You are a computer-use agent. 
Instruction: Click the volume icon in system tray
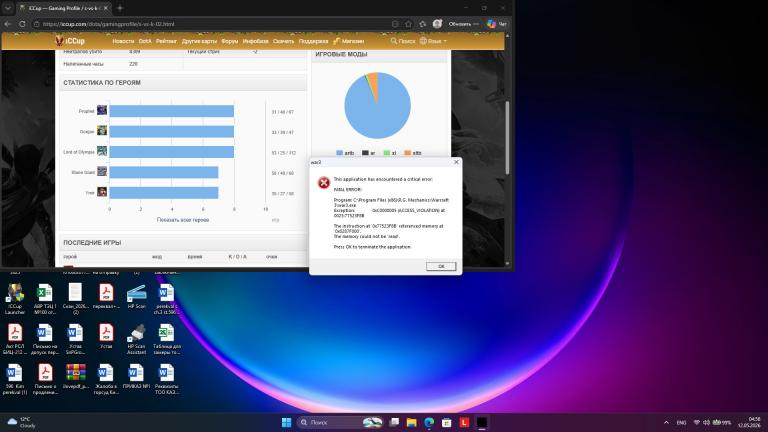click(706, 422)
